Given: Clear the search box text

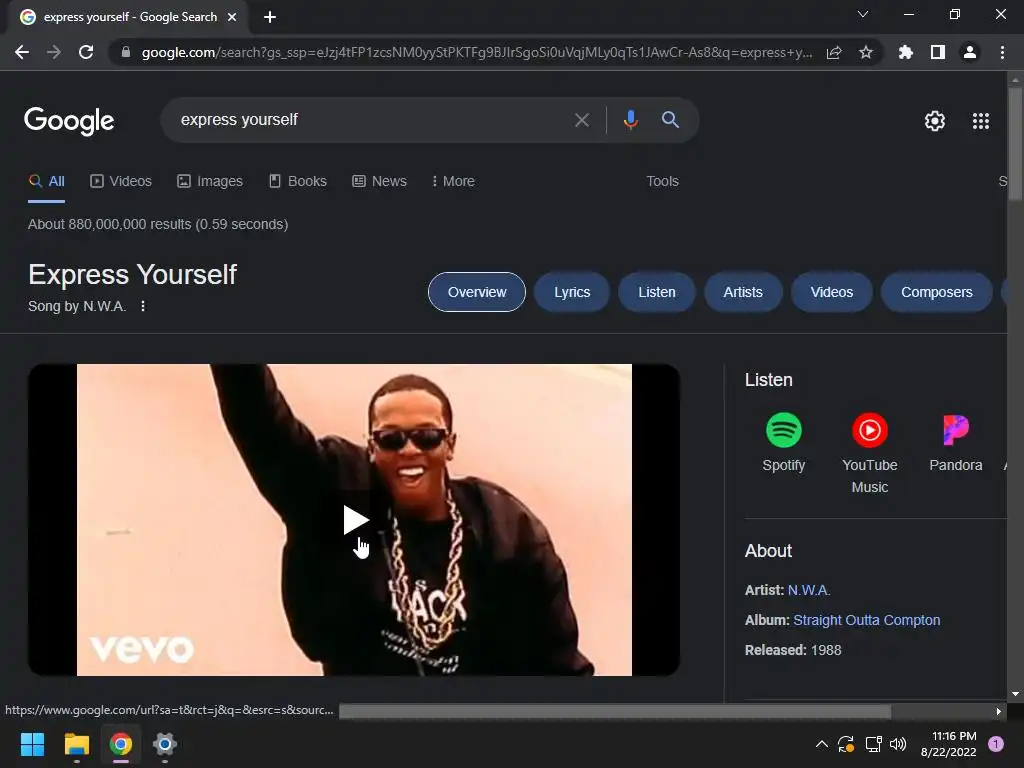Looking at the screenshot, I should point(582,120).
